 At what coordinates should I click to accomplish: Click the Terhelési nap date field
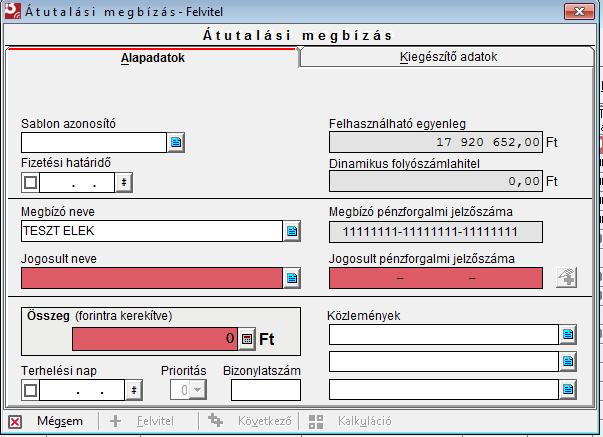[x=82, y=390]
